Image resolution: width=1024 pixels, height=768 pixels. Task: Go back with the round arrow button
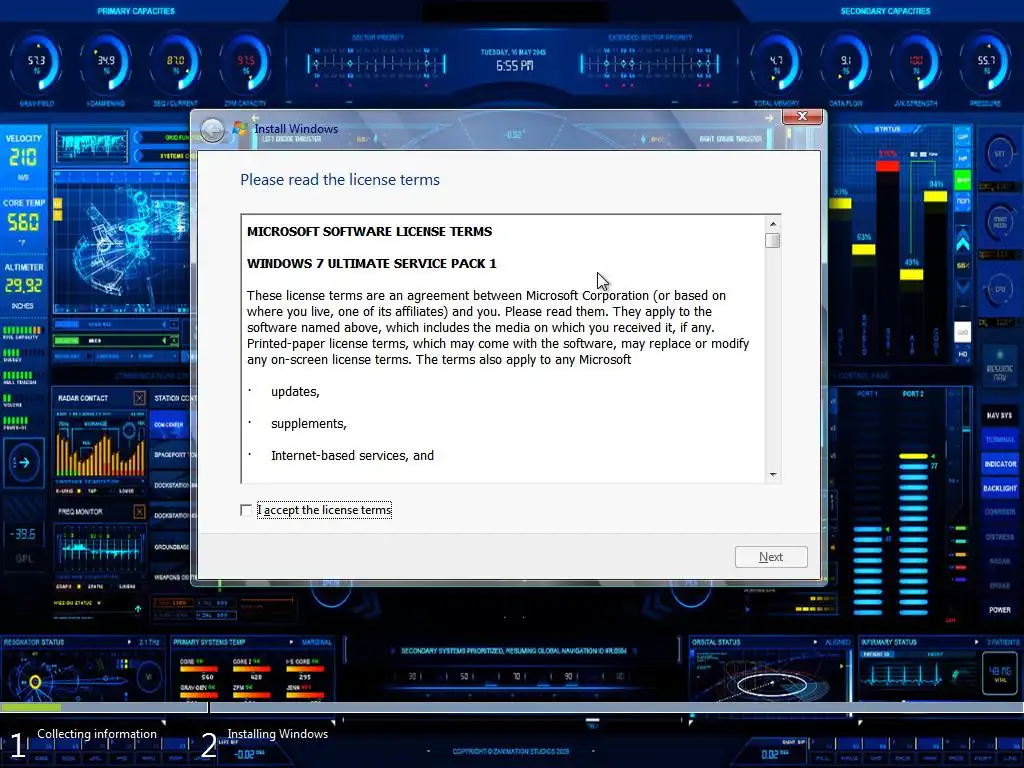click(212, 131)
